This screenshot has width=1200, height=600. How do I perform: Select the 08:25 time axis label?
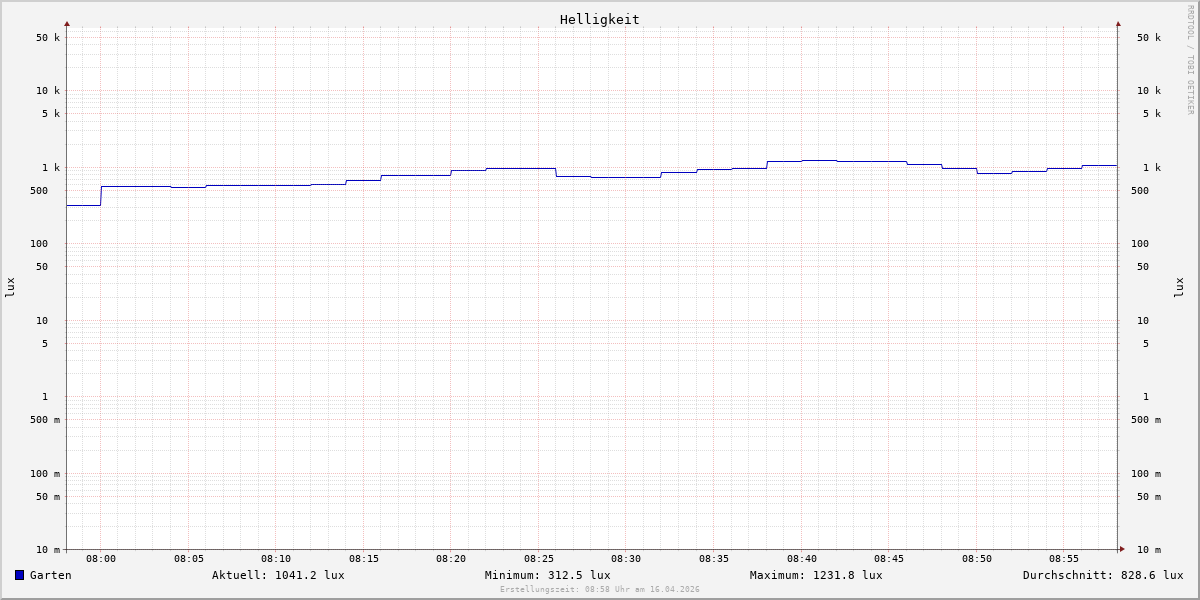click(538, 559)
